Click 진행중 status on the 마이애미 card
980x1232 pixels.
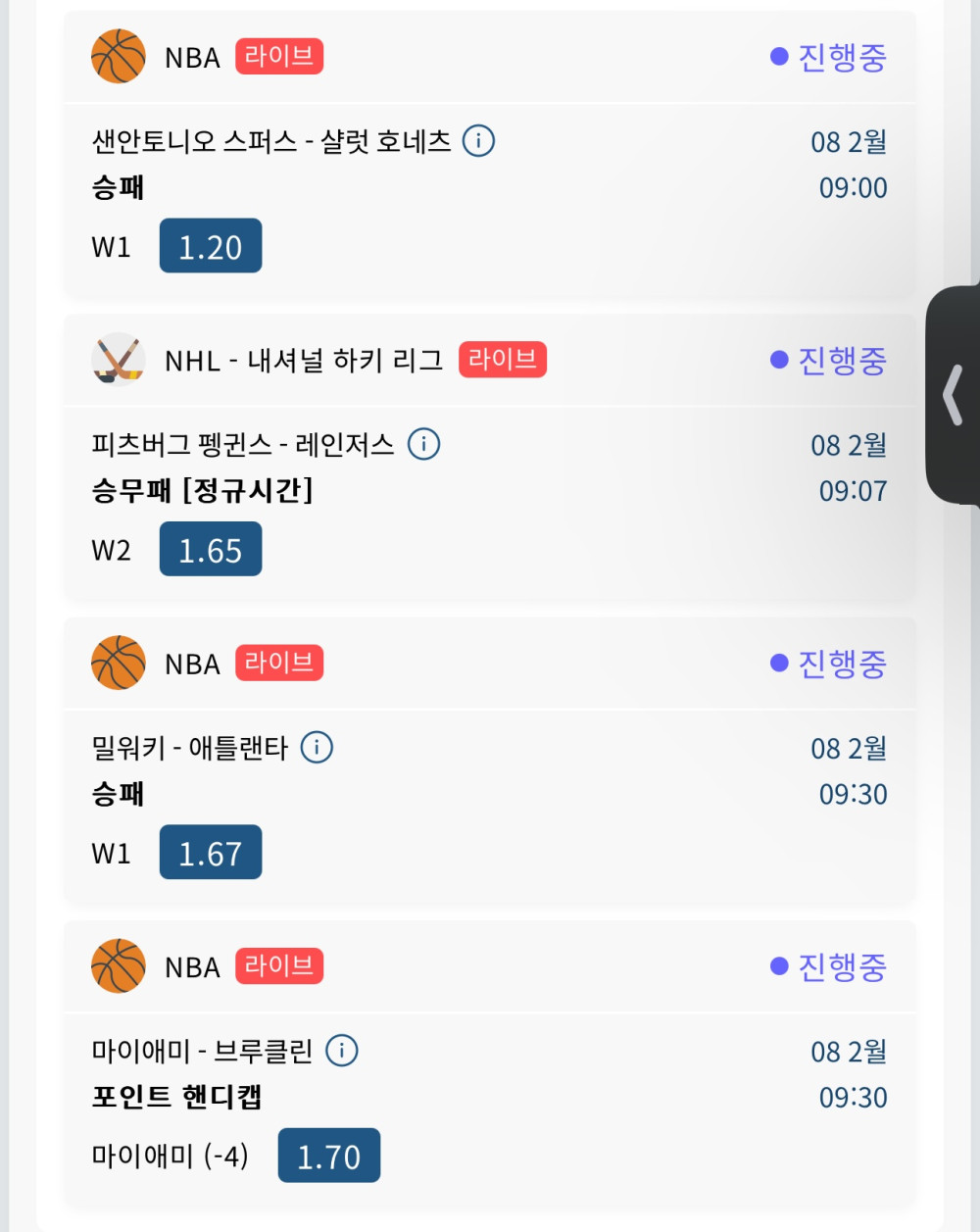(829, 967)
